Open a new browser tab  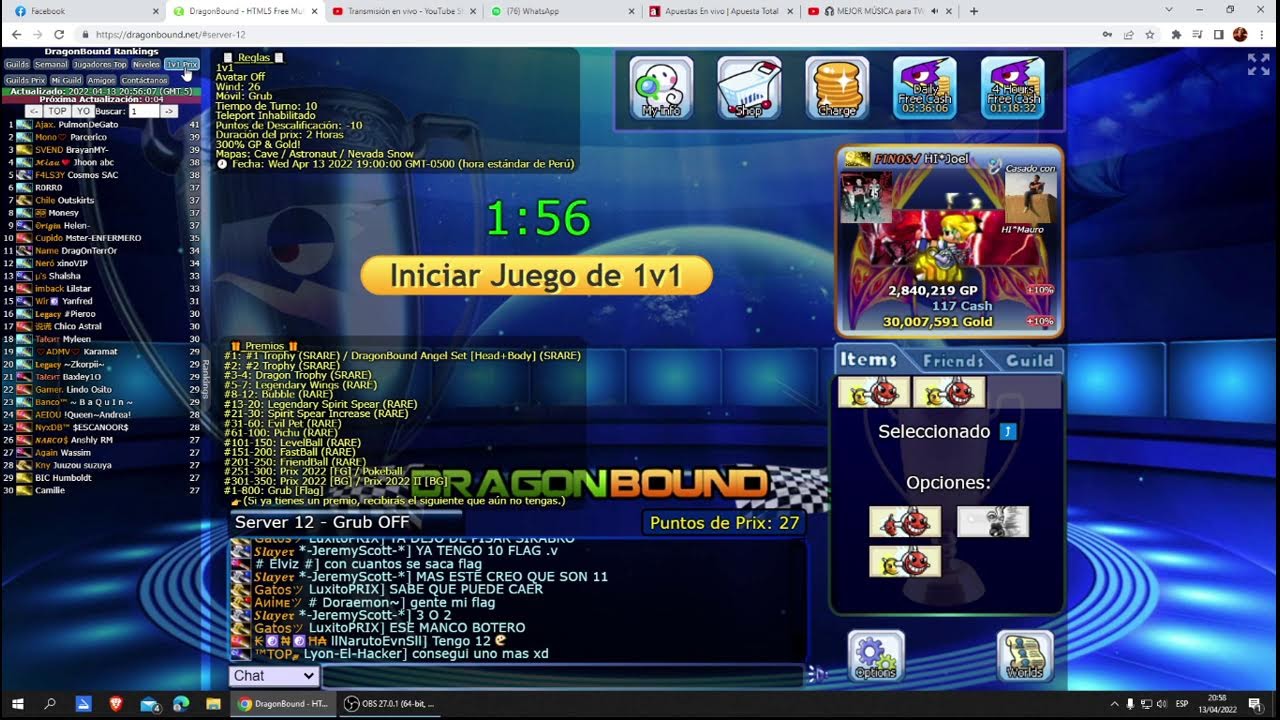[974, 11]
